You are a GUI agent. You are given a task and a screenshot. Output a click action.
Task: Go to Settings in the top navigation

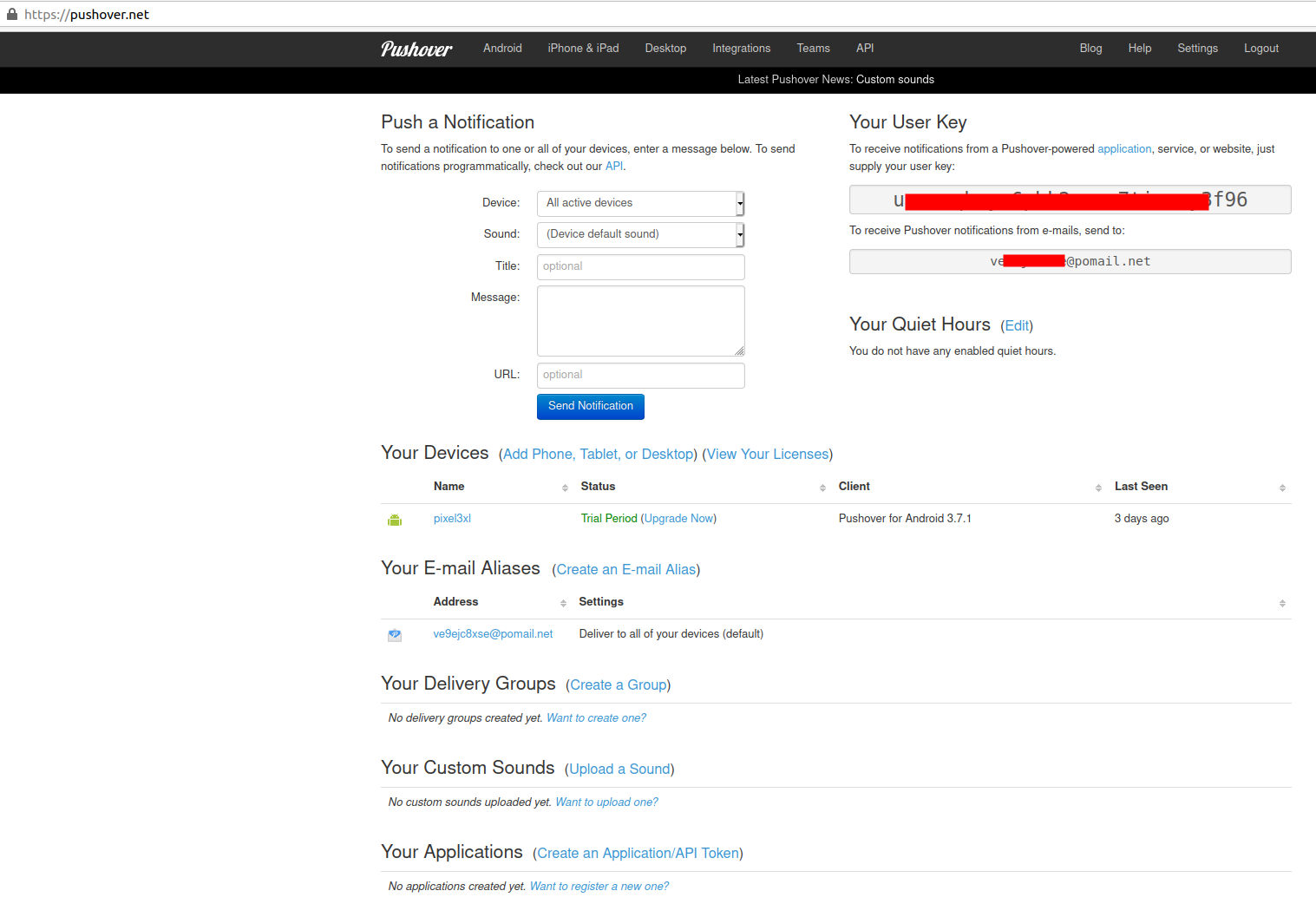coord(1197,49)
